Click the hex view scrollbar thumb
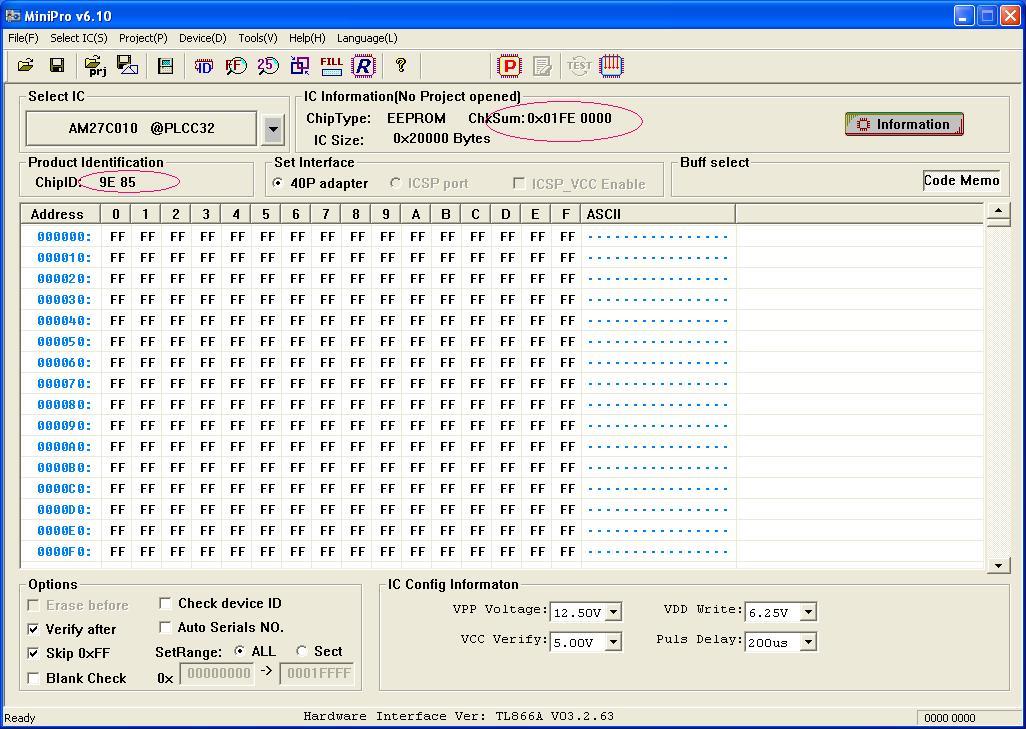 (x=999, y=223)
